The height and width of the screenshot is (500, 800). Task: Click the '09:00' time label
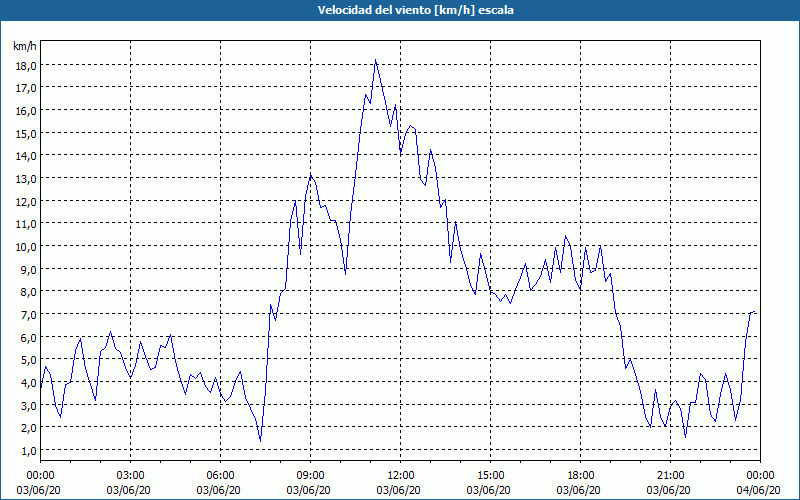[310, 476]
